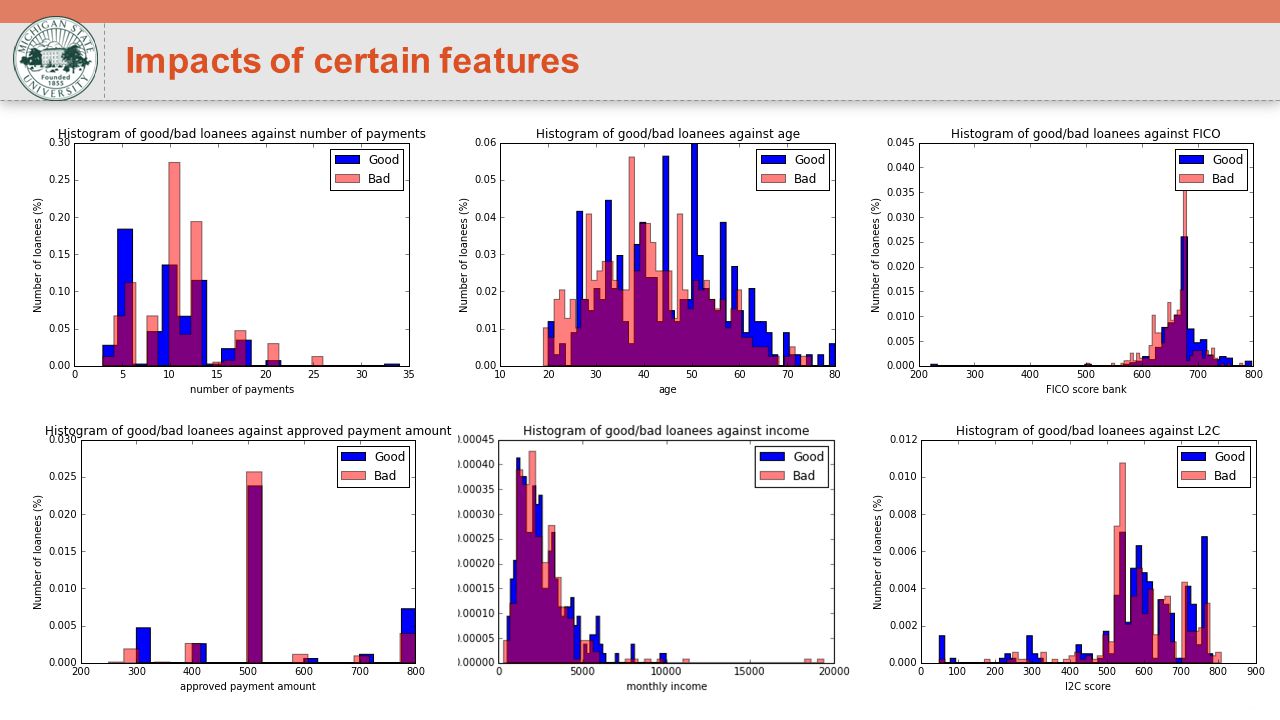Click Good swatch in income chart legend
The height and width of the screenshot is (720, 1280).
774,457
